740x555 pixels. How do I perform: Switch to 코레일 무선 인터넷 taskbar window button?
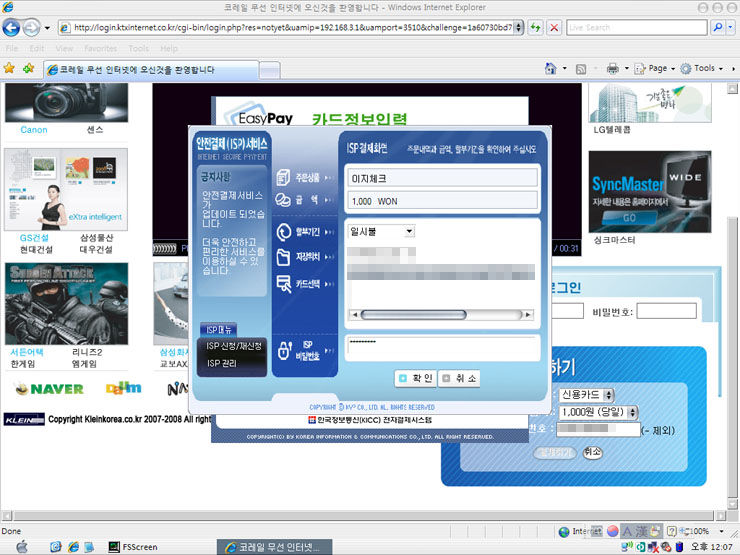[274, 547]
